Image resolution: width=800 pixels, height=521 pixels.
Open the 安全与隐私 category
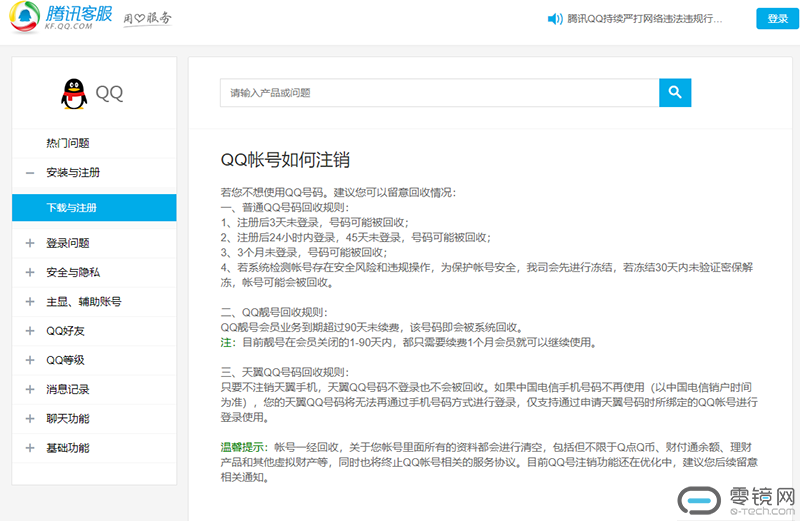point(73,272)
